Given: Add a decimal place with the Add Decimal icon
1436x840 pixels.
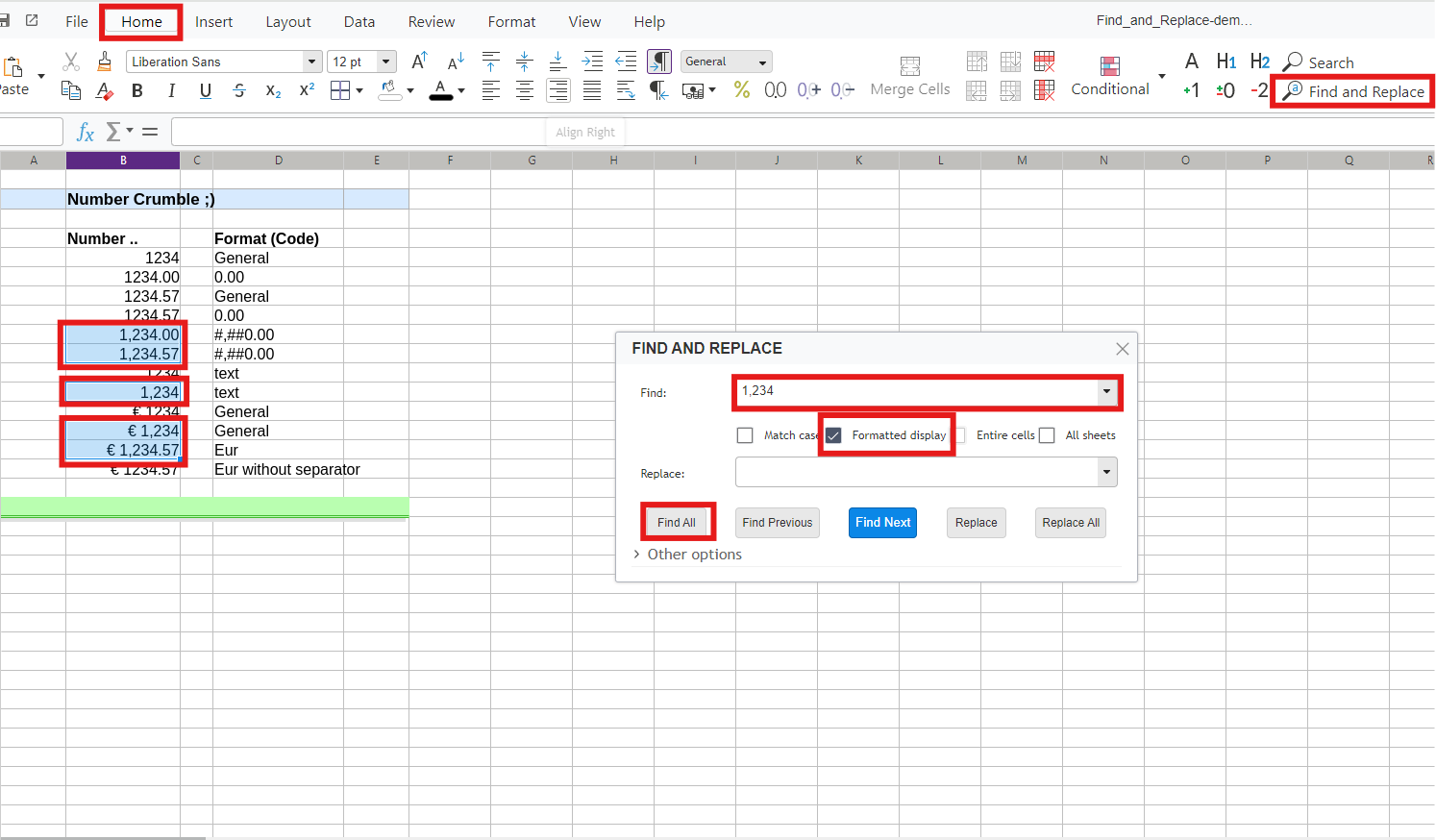Looking at the screenshot, I should [808, 90].
